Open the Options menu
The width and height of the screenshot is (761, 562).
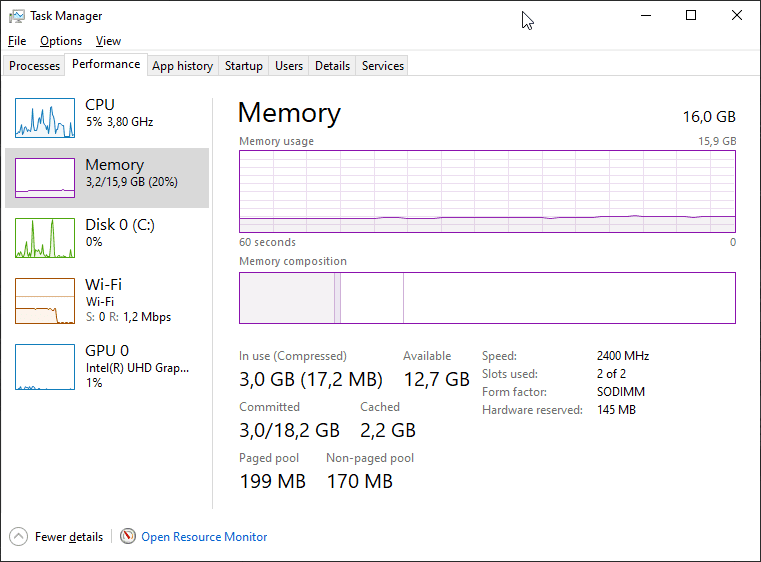coord(61,41)
